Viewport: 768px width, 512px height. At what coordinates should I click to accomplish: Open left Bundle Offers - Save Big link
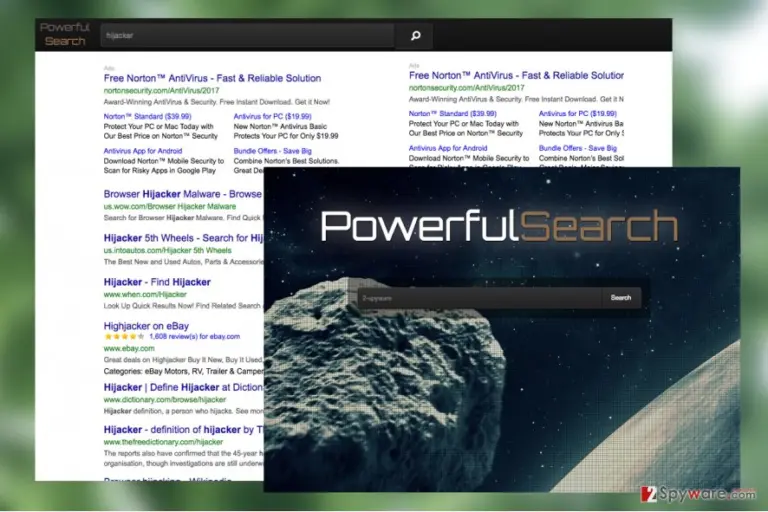coord(272,151)
